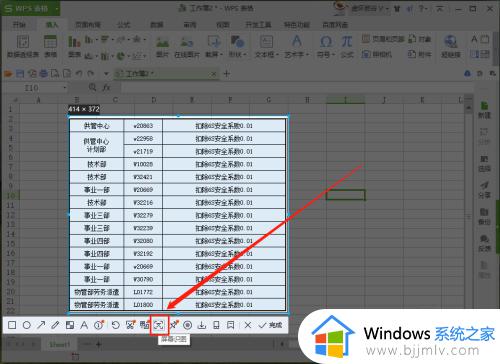Insert a picture (图片)
Image resolution: width=500 pixels, height=364 pixels.
pyautogui.click(x=162, y=47)
